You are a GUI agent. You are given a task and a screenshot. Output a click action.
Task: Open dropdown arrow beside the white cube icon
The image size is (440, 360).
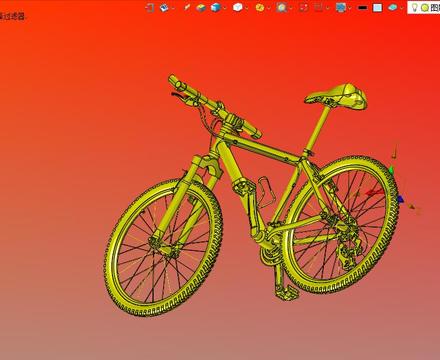247,8
